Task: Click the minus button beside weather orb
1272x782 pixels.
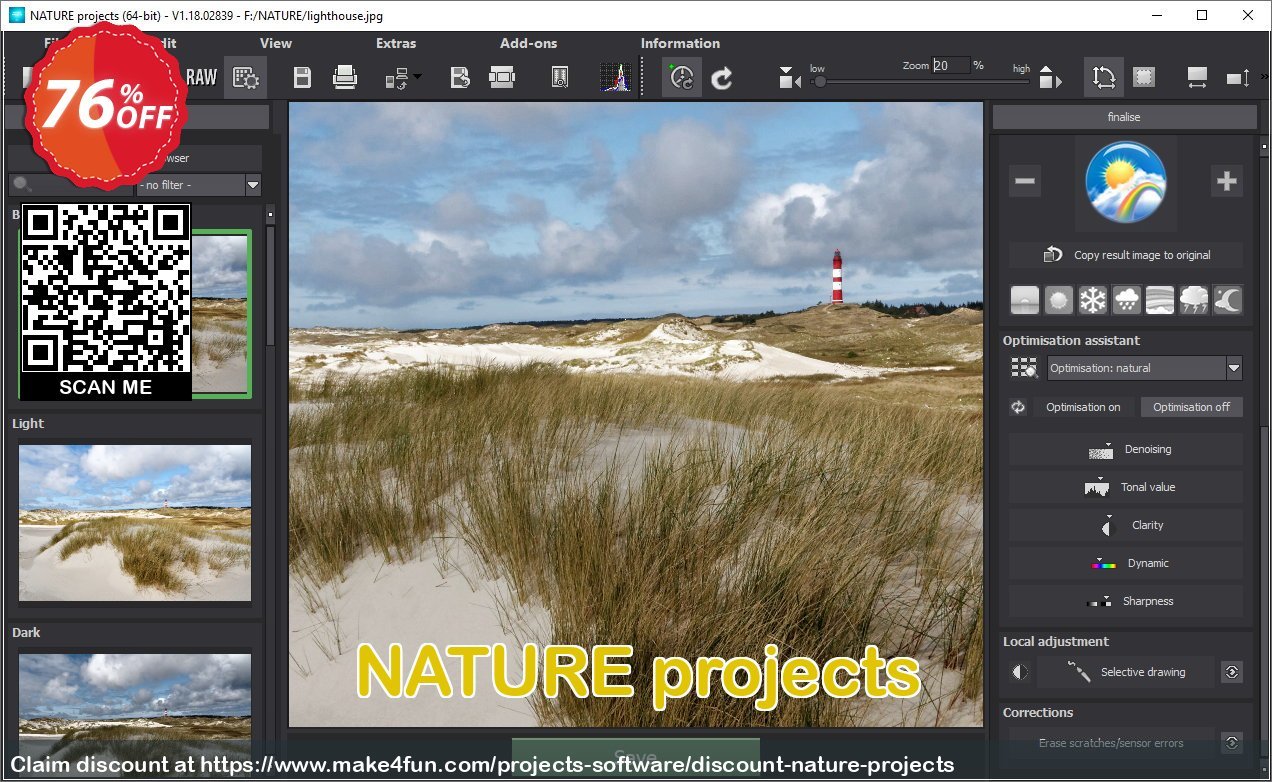Action: pyautogui.click(x=1025, y=181)
